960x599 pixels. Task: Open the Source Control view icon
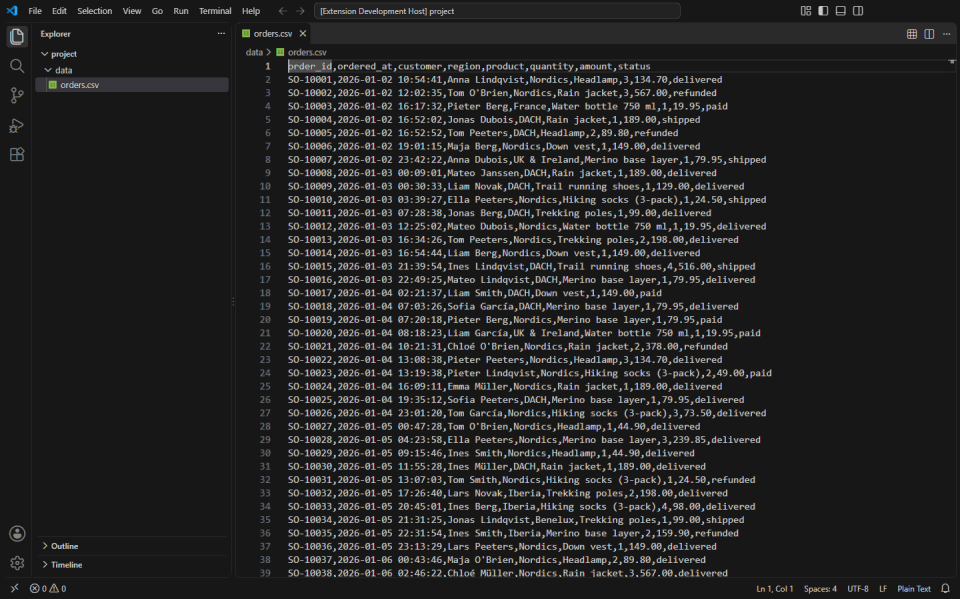(17, 95)
